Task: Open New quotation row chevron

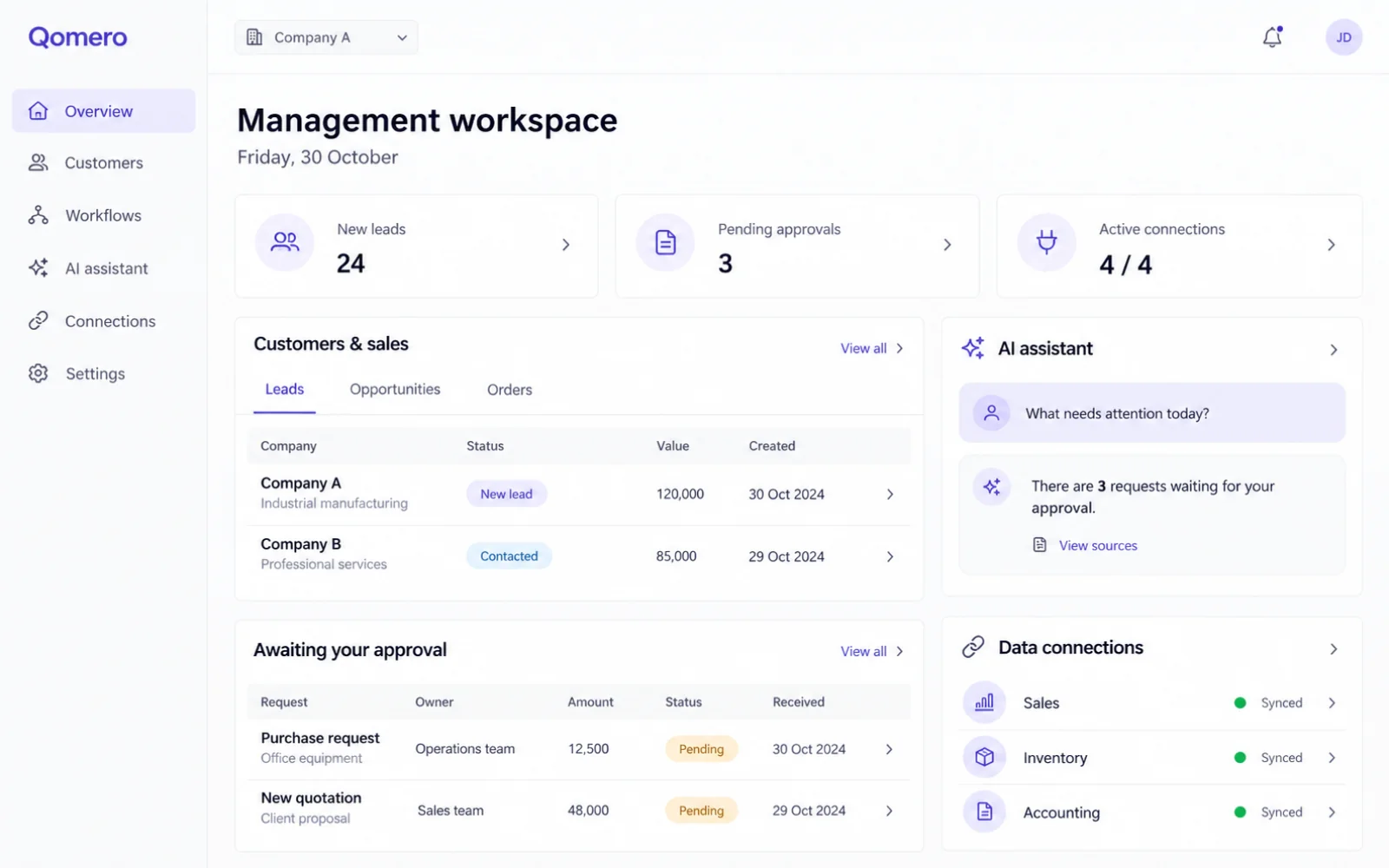Action: pyautogui.click(x=889, y=811)
